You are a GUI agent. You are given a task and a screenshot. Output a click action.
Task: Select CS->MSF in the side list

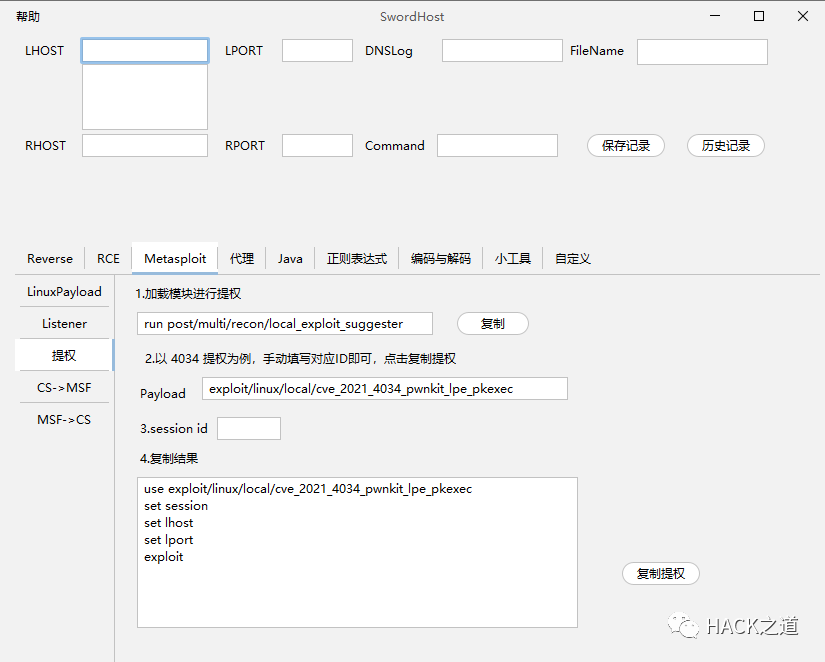click(64, 388)
